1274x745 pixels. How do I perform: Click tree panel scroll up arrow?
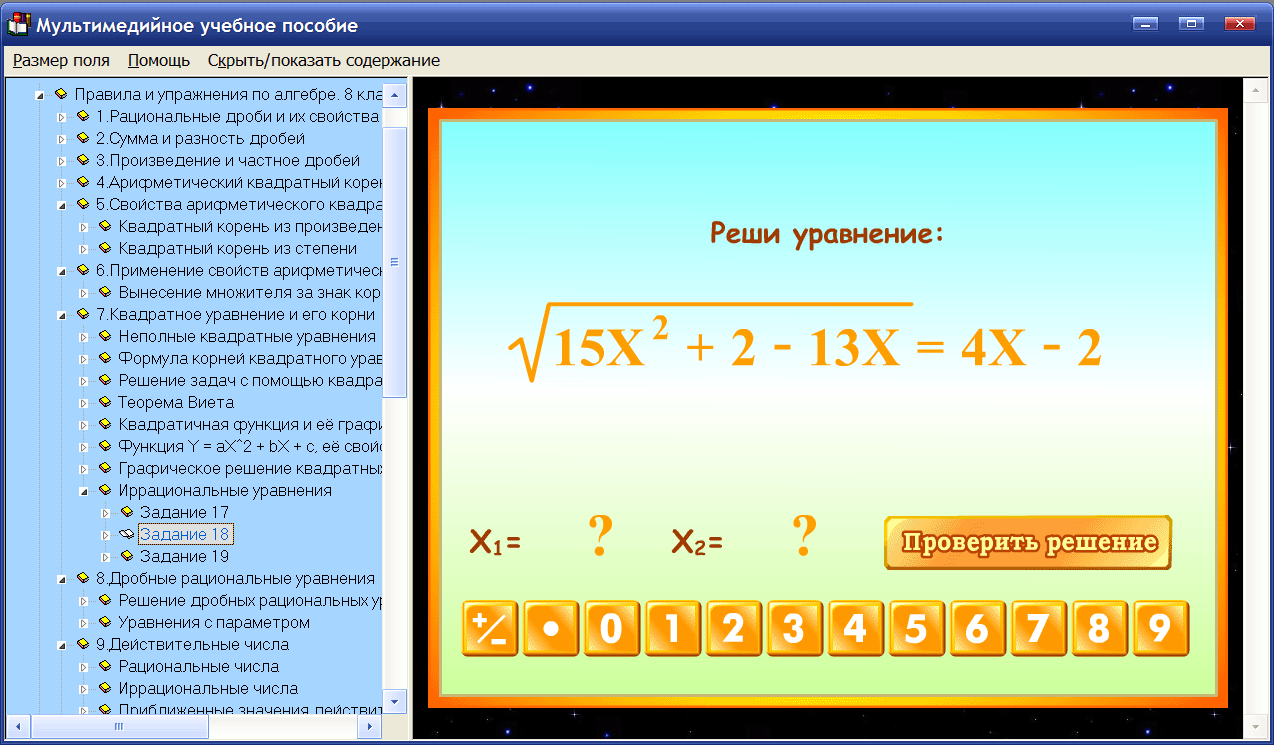point(395,96)
